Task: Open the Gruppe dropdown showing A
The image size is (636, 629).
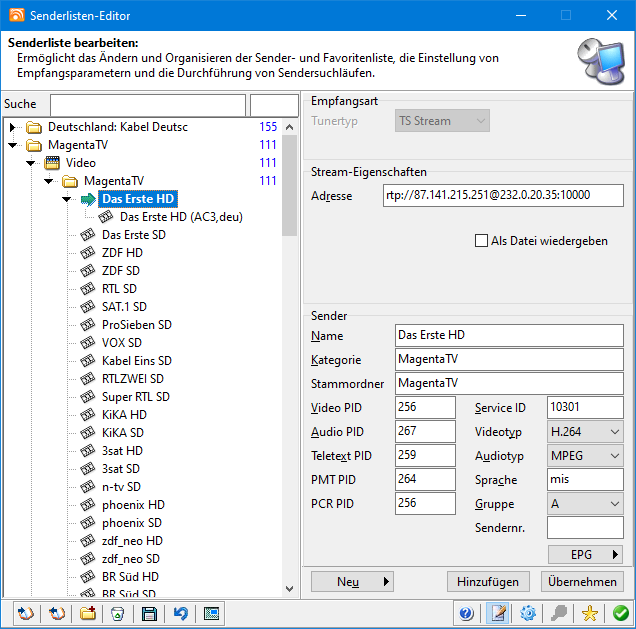Action: [x=585, y=504]
